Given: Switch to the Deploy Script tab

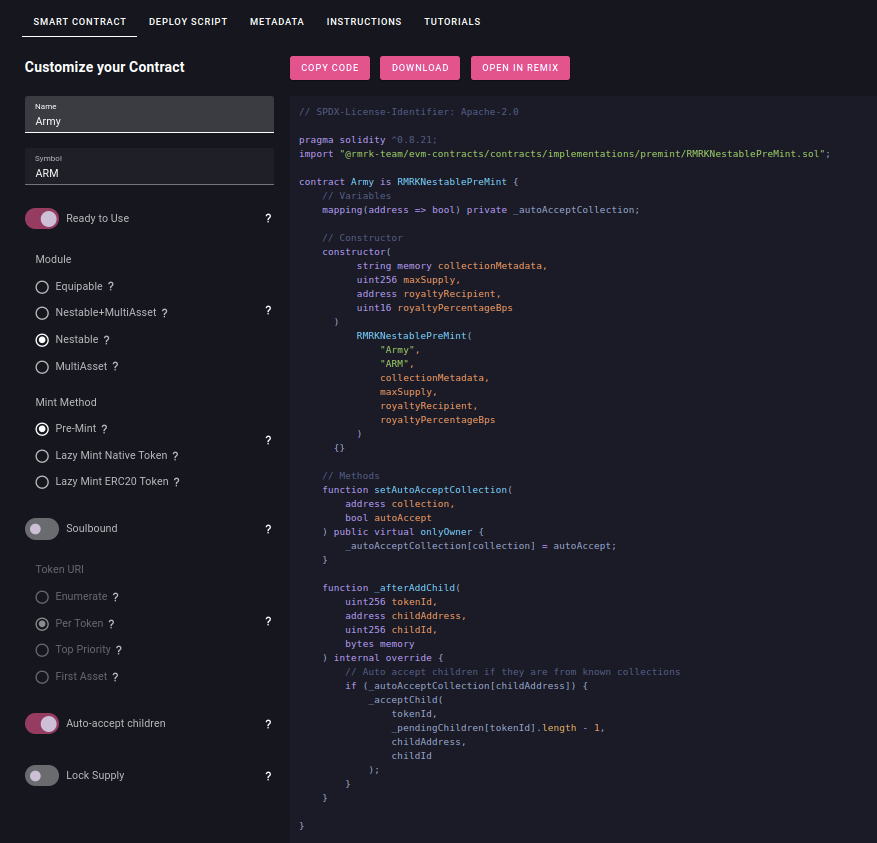Looking at the screenshot, I should (188, 21).
